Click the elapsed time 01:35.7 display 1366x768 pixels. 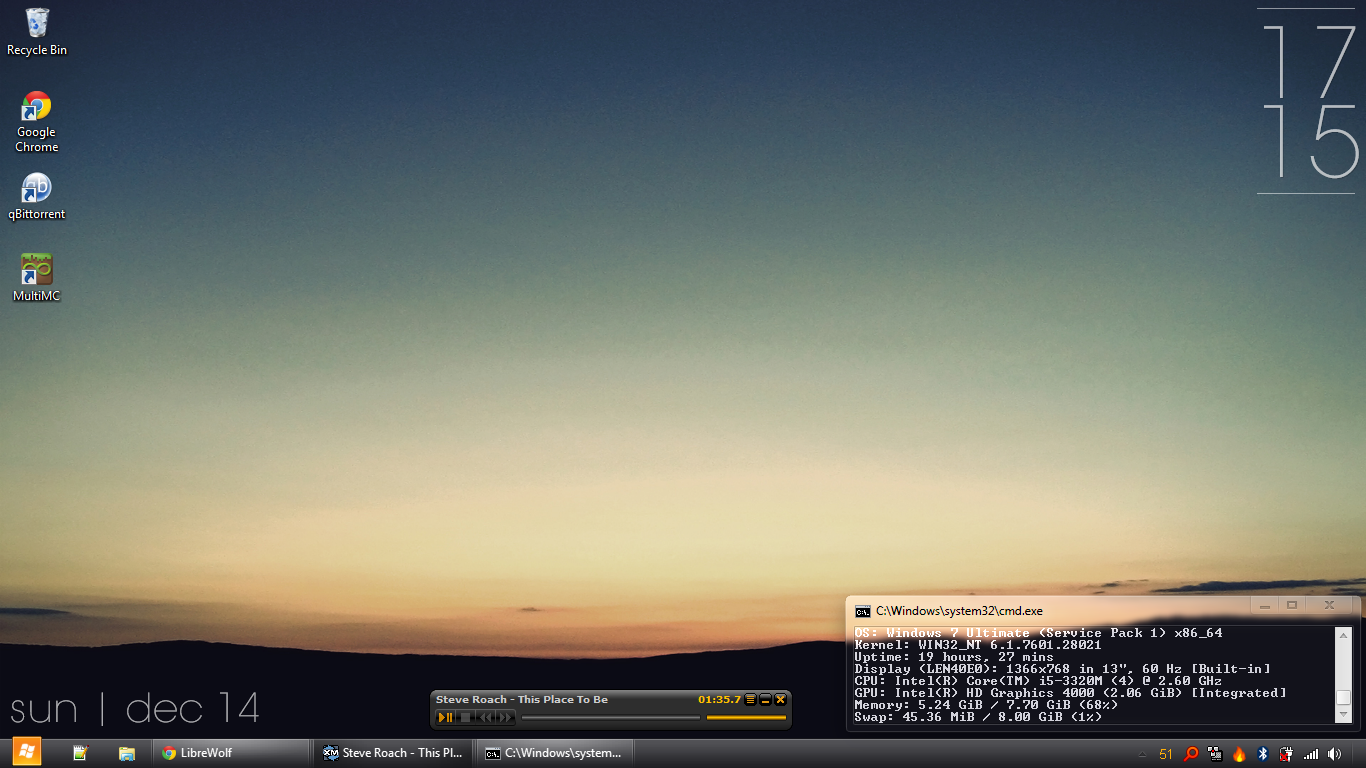[719, 700]
